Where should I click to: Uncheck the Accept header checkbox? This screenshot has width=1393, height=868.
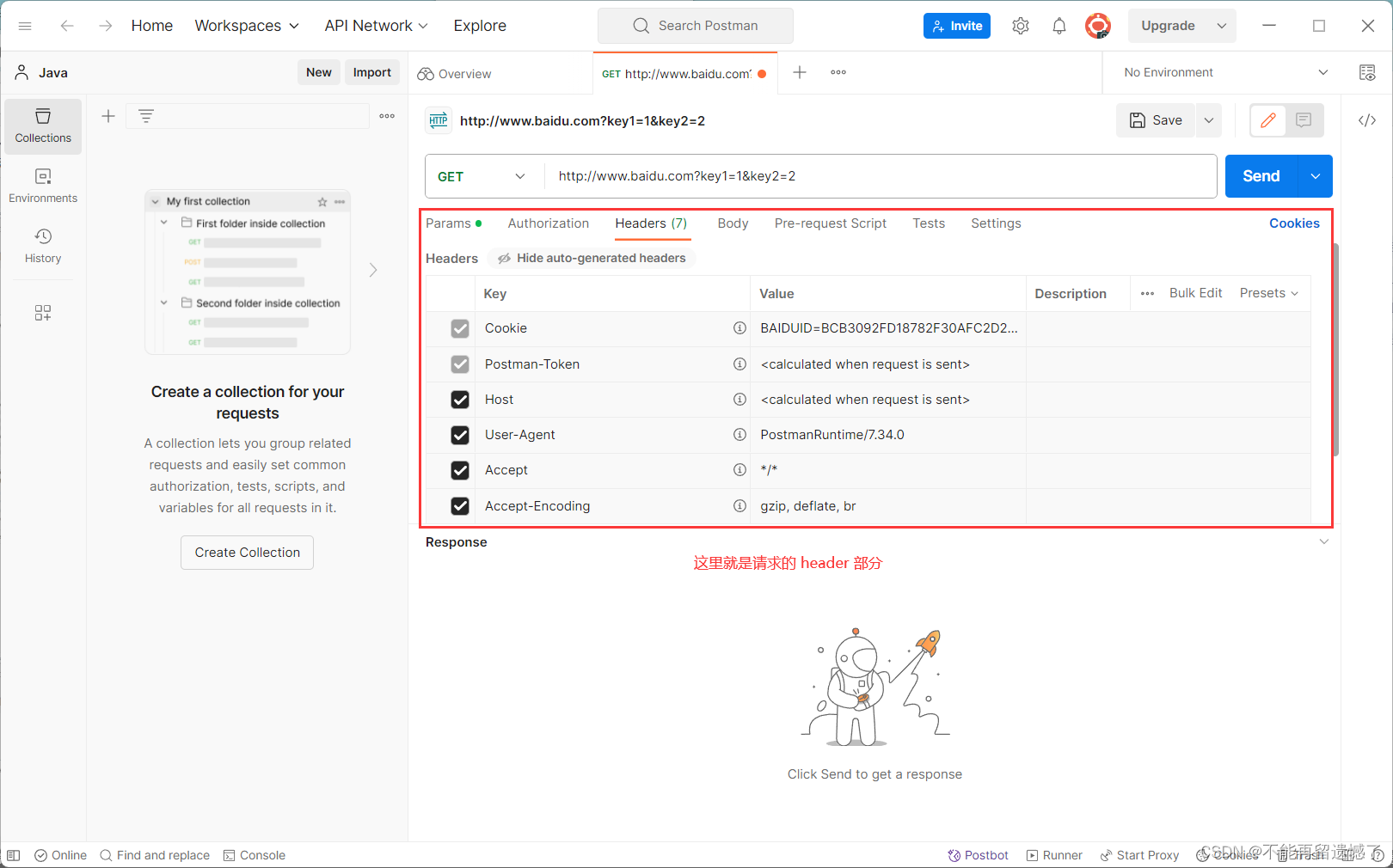[x=460, y=470]
